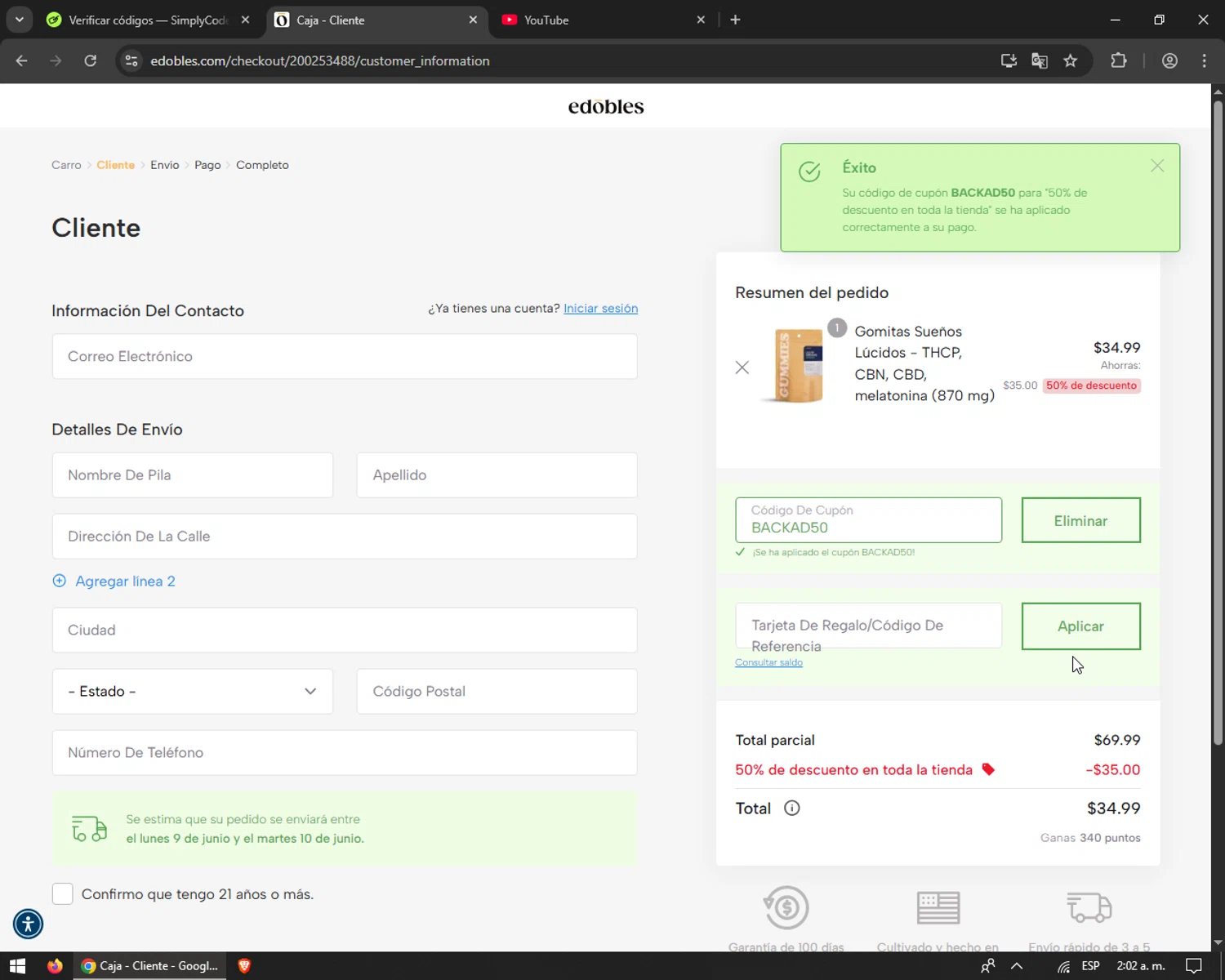Expand Agregar línea 2 address option
The image size is (1225, 980).
coord(114,581)
